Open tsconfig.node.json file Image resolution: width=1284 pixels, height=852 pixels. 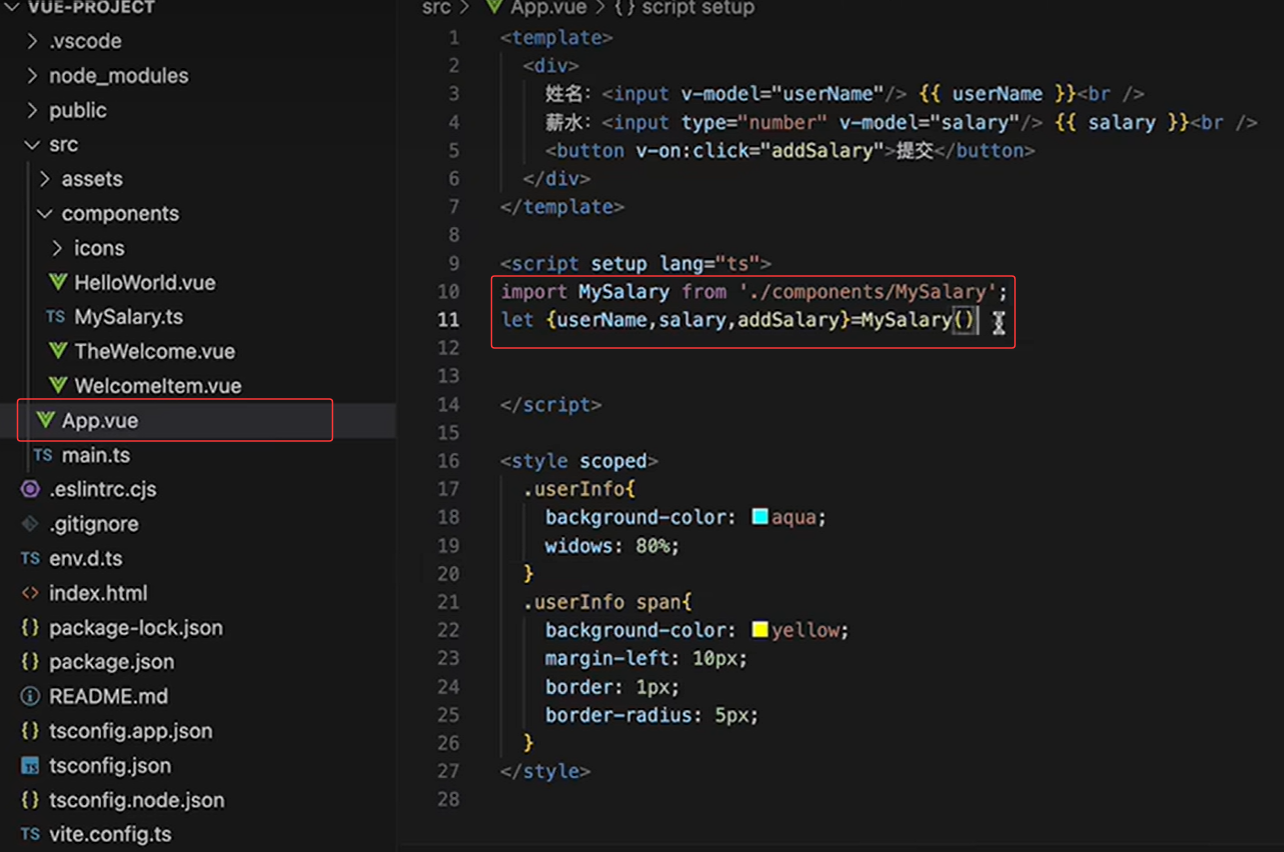(x=137, y=800)
